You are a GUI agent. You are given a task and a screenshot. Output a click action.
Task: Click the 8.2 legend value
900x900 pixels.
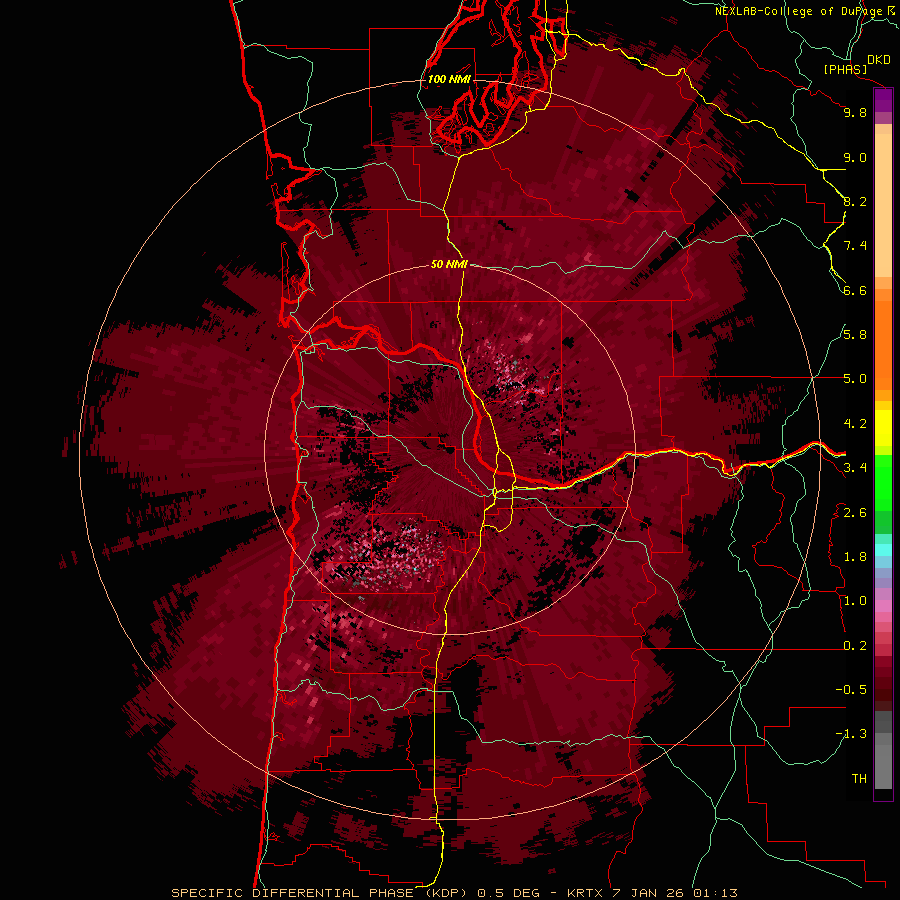click(855, 201)
